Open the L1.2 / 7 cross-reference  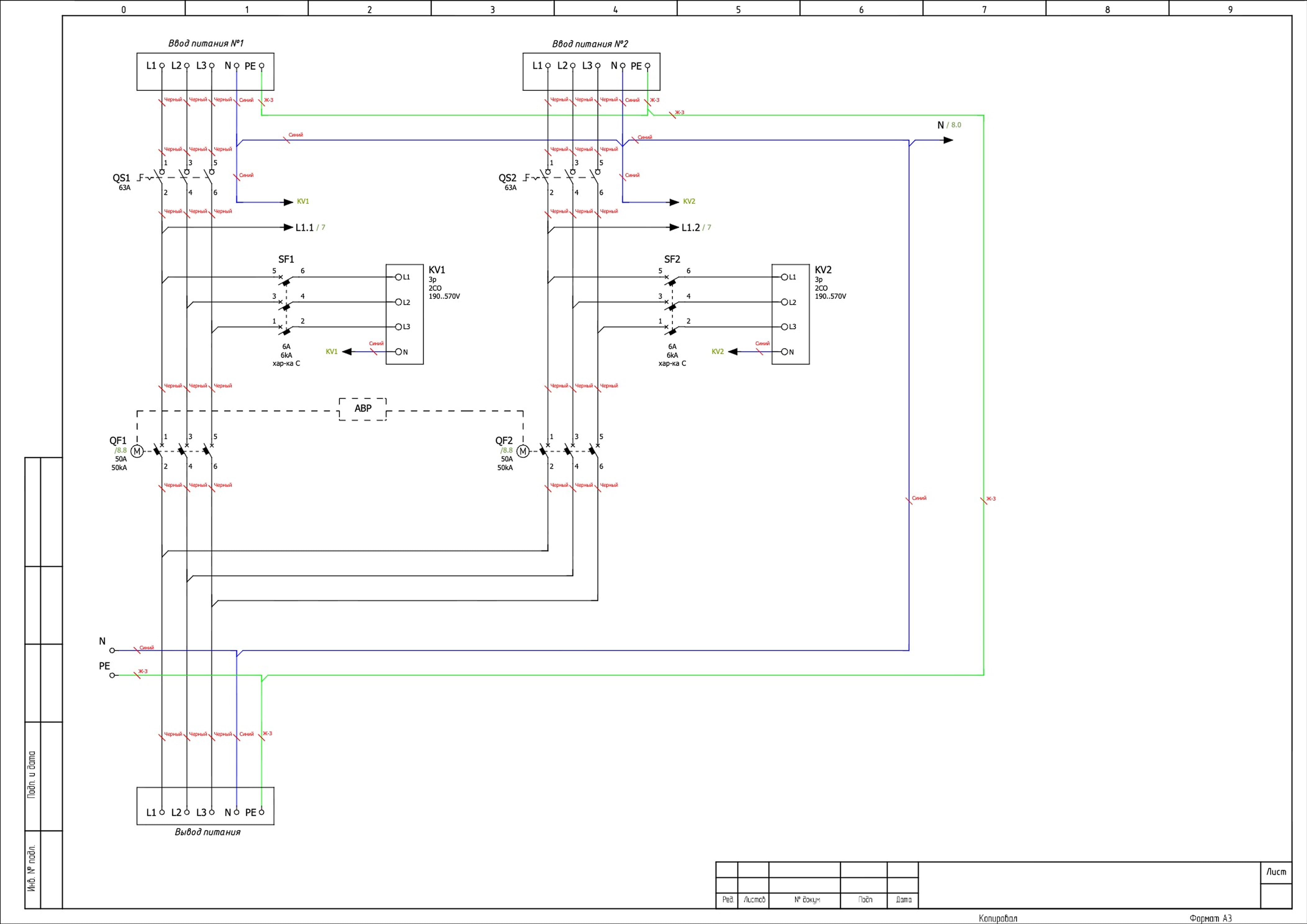click(706, 228)
